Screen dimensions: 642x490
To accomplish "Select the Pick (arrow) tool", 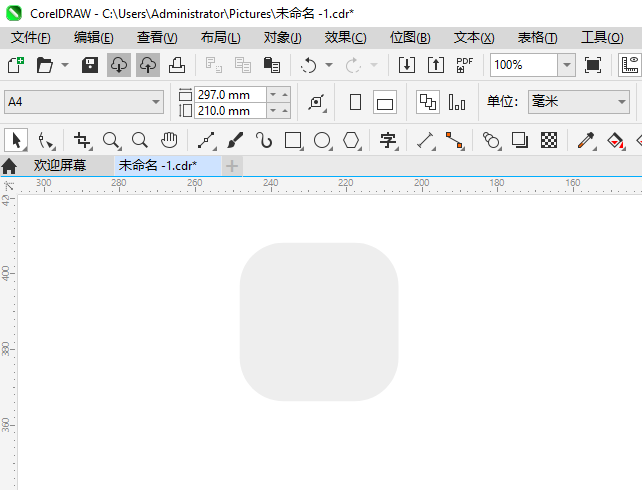I will pos(16,140).
